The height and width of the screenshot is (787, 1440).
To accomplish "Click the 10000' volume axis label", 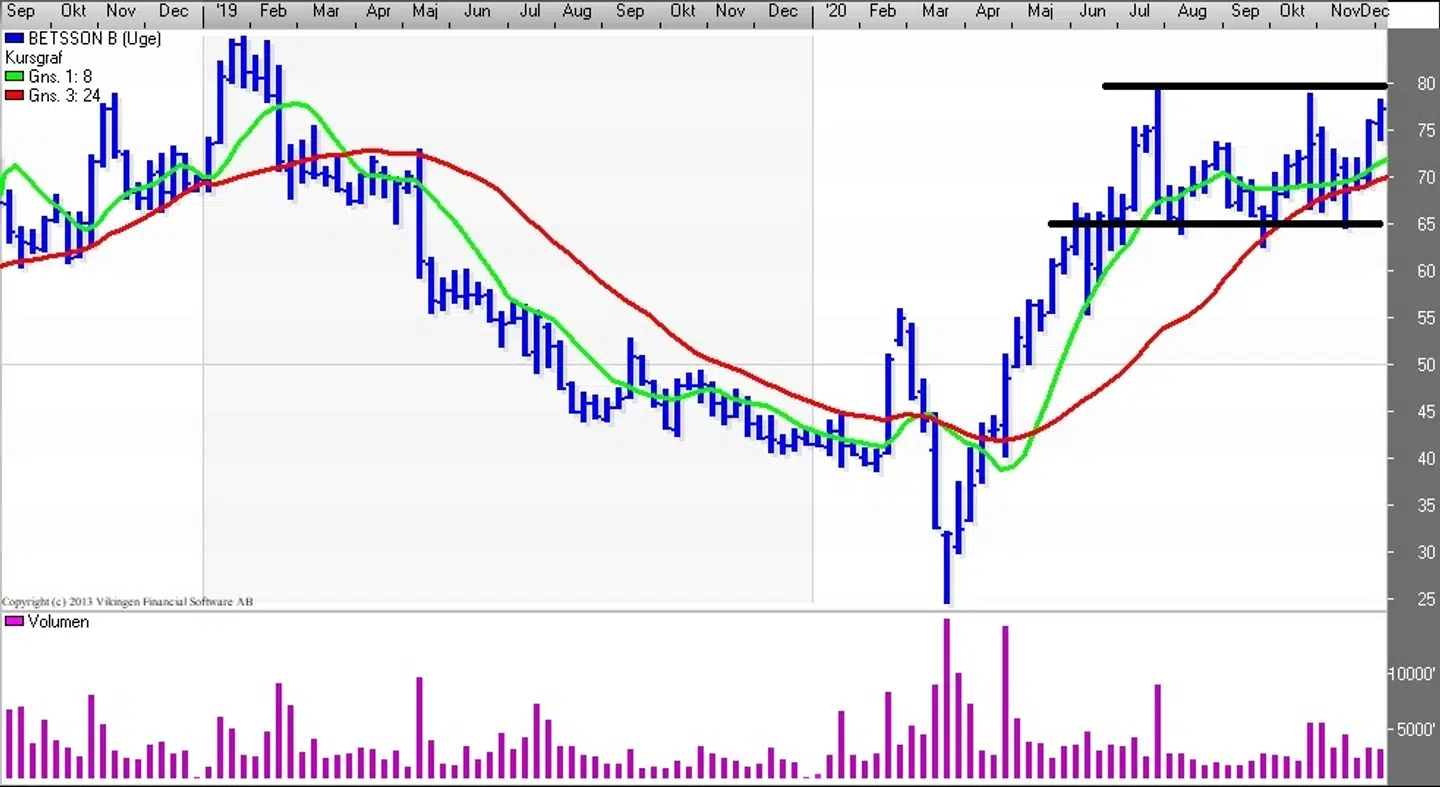I will (1412, 674).
